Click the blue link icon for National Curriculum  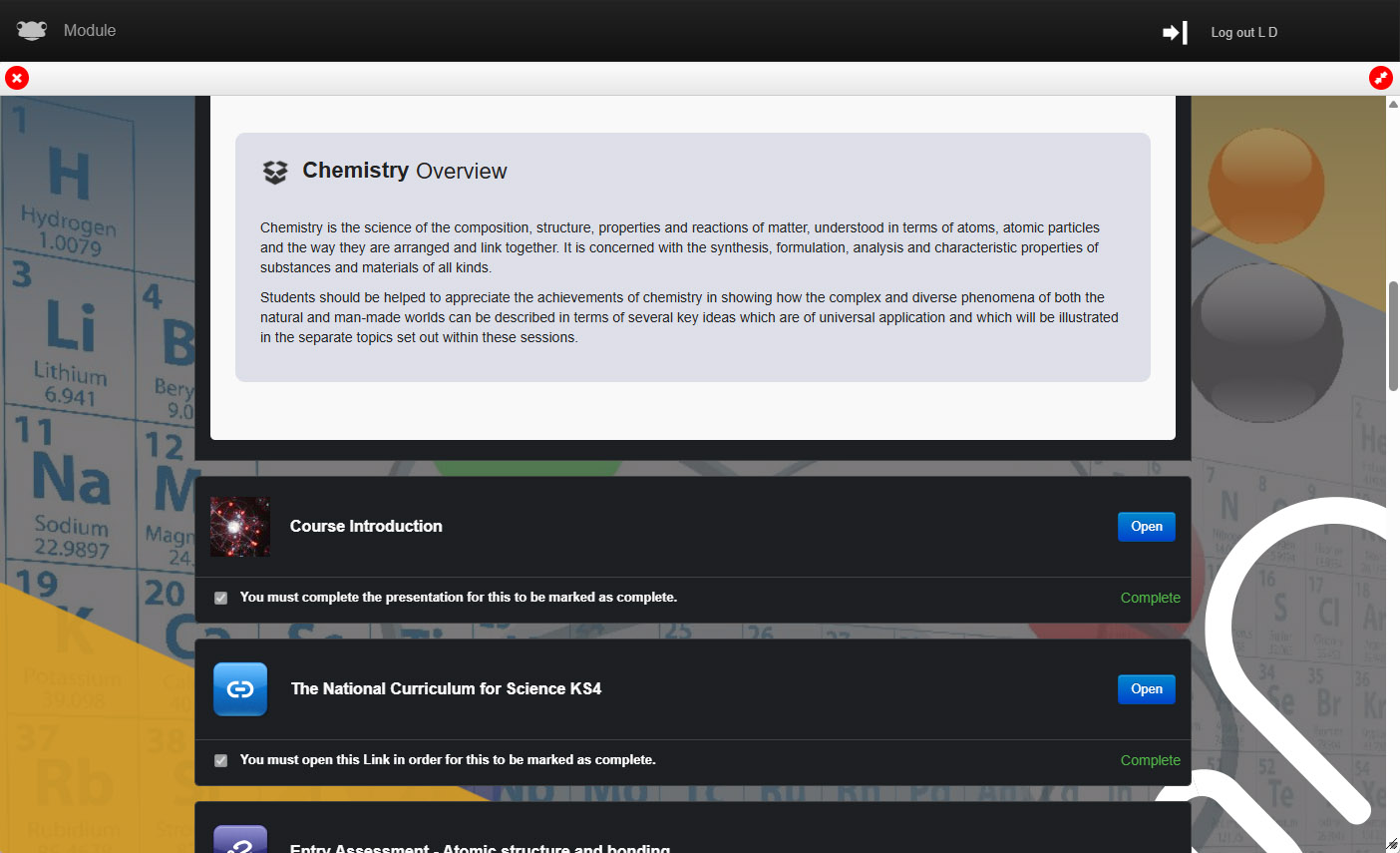tap(240, 689)
